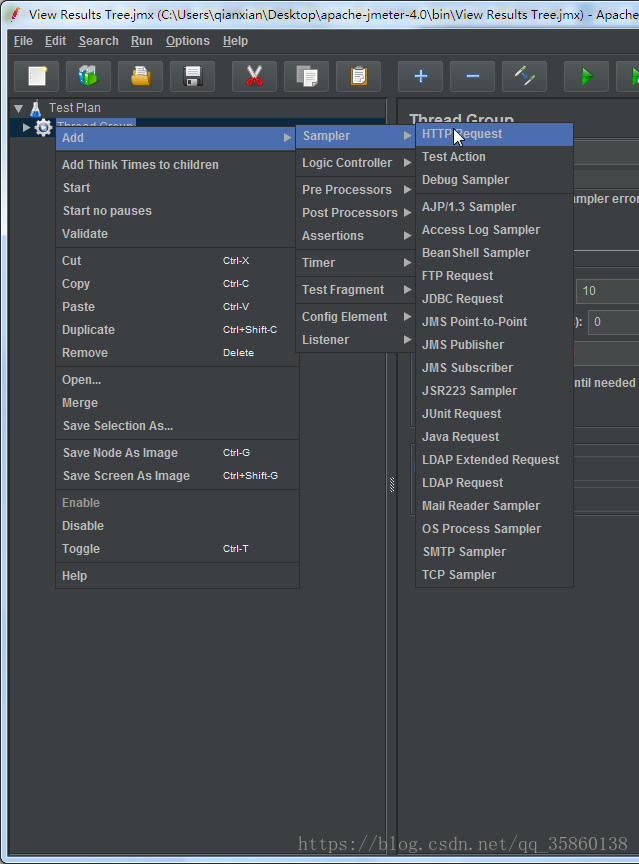
Task: Open the Edit menu
Action: point(56,41)
